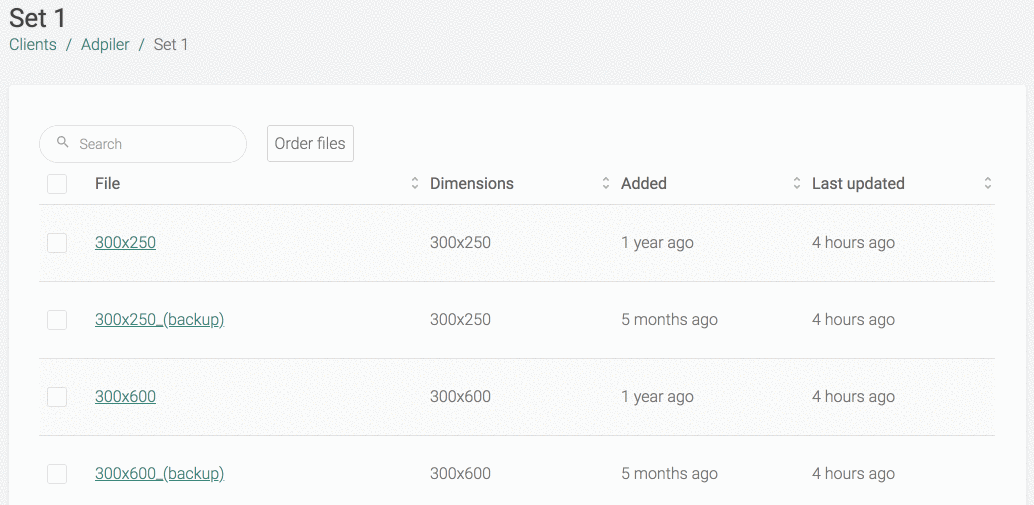Image resolution: width=1034 pixels, height=505 pixels.
Task: Open the 300x250 file link
Action: [125, 243]
